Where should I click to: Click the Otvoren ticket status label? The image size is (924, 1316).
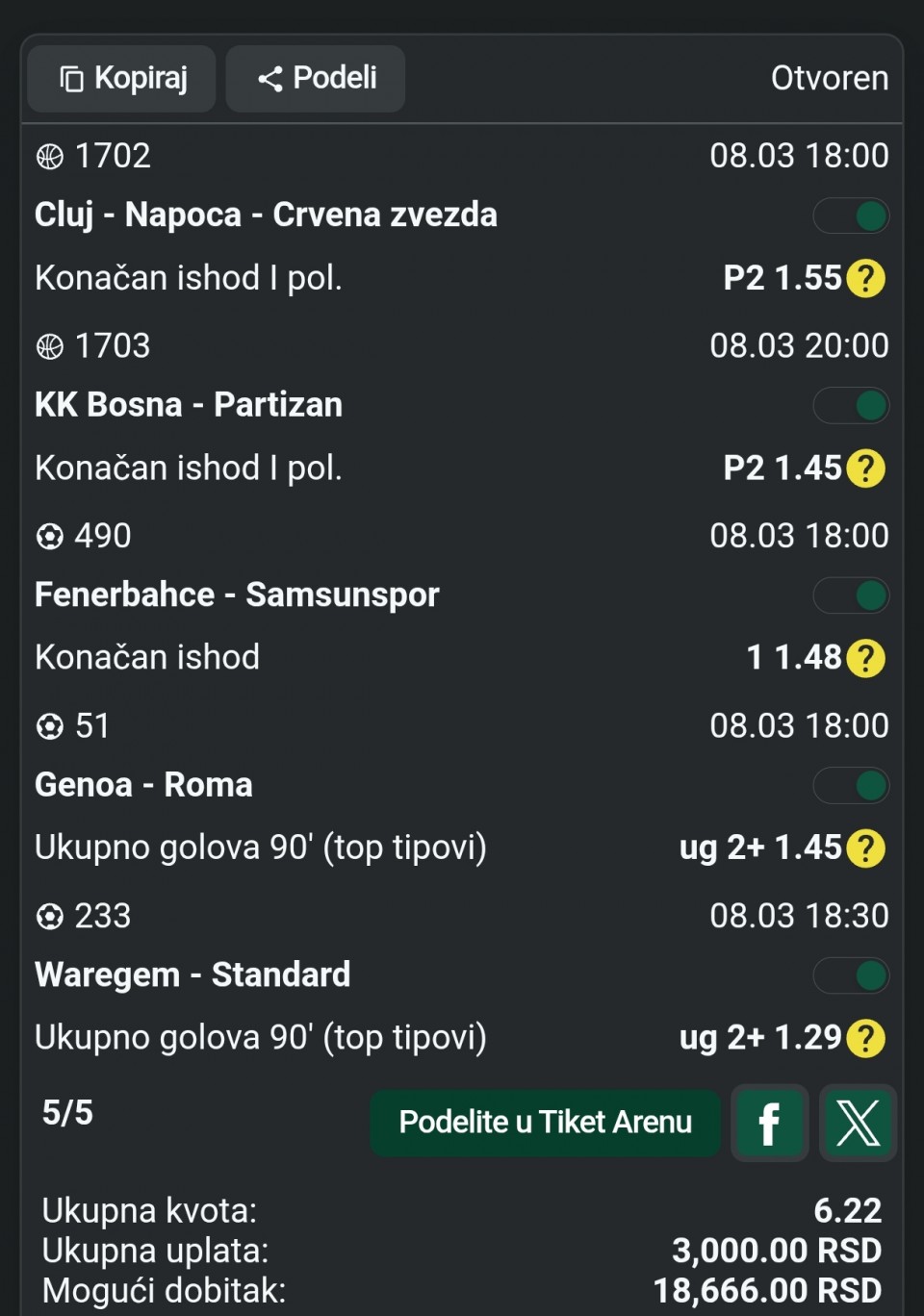(x=829, y=78)
